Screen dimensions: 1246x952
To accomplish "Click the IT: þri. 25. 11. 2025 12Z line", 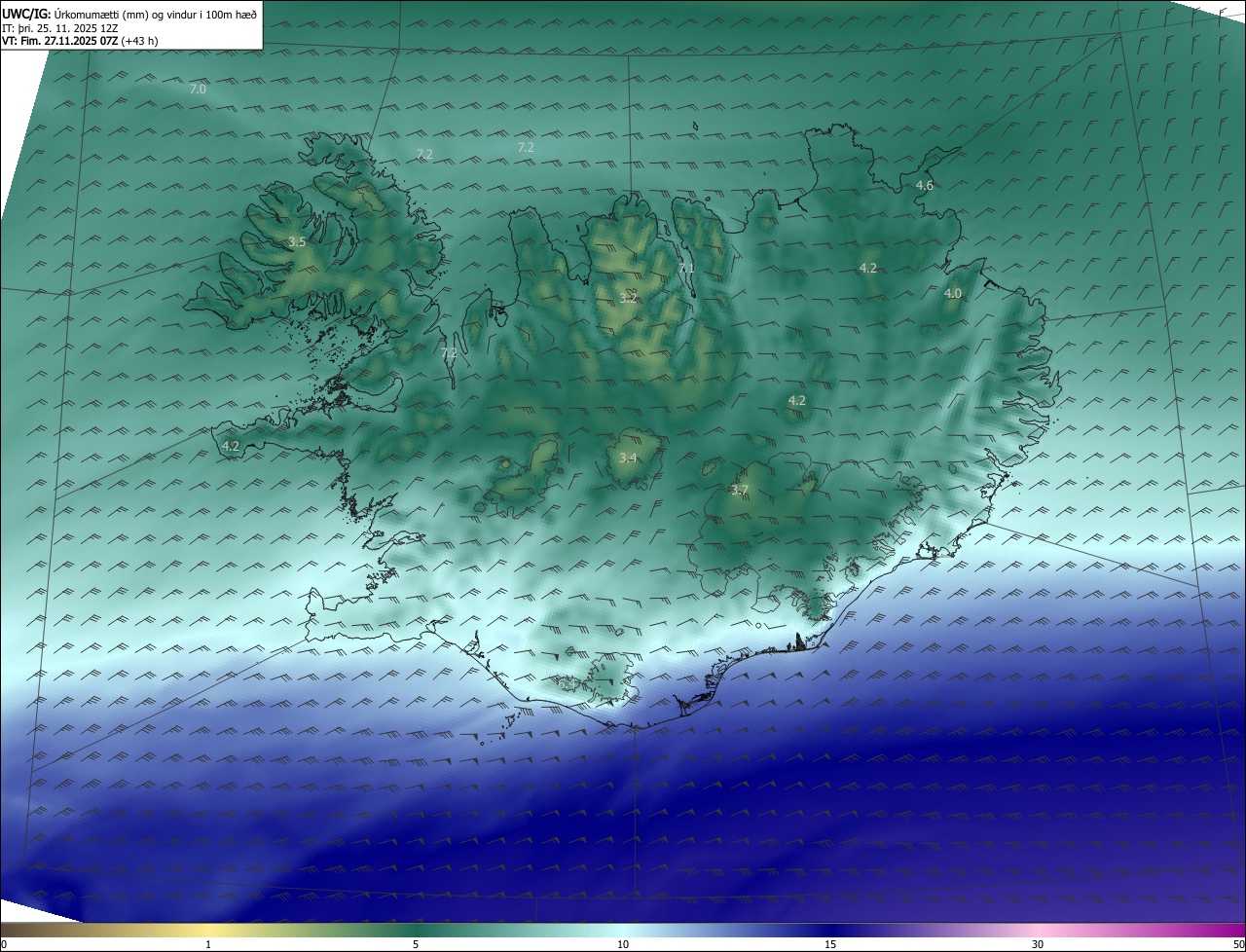I will (x=59, y=27).
